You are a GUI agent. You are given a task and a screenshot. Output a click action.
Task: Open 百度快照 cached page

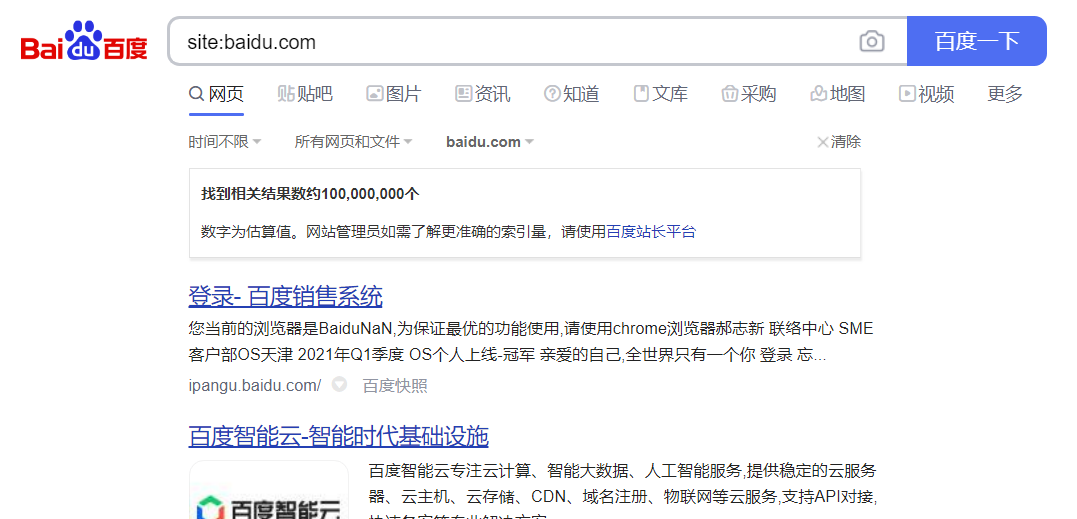coord(395,386)
